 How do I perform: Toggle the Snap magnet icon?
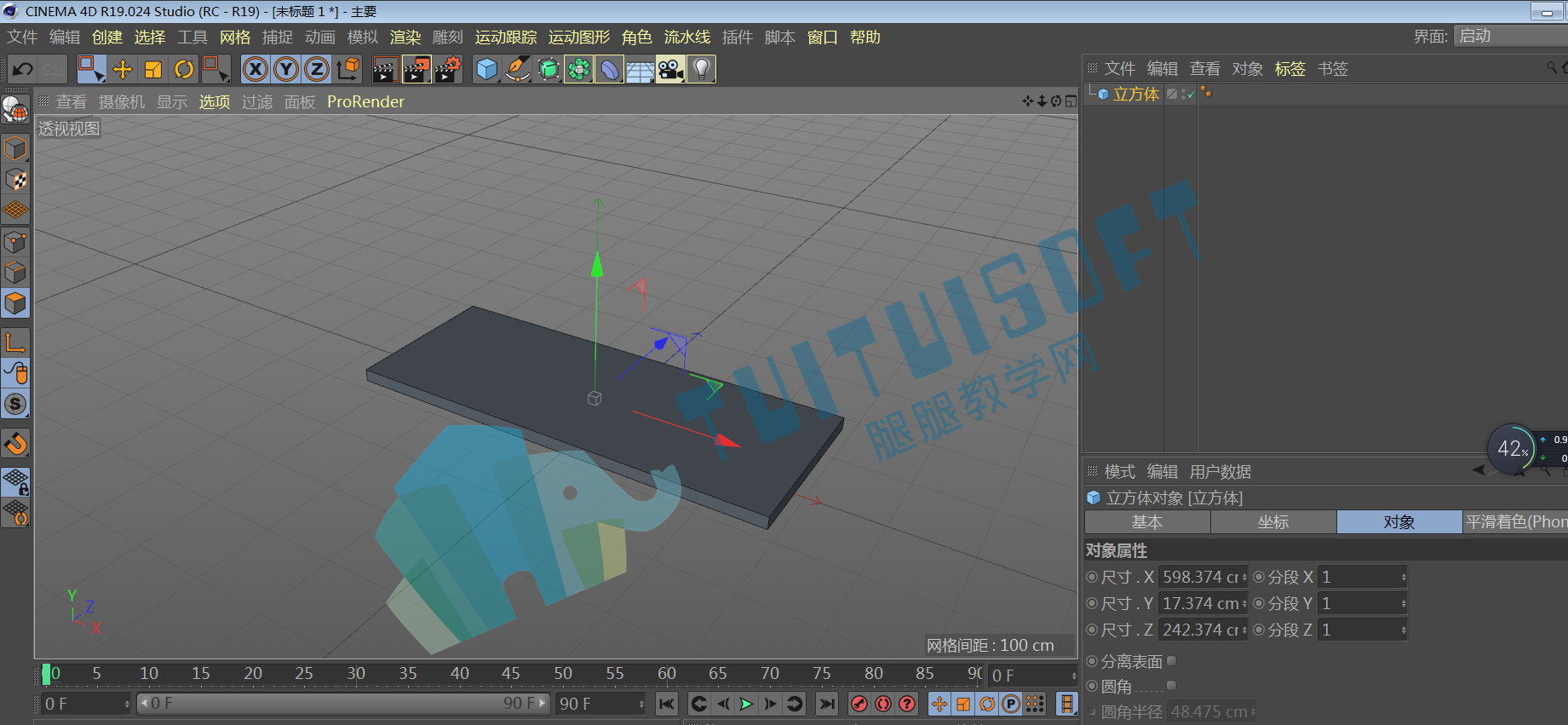point(15,444)
